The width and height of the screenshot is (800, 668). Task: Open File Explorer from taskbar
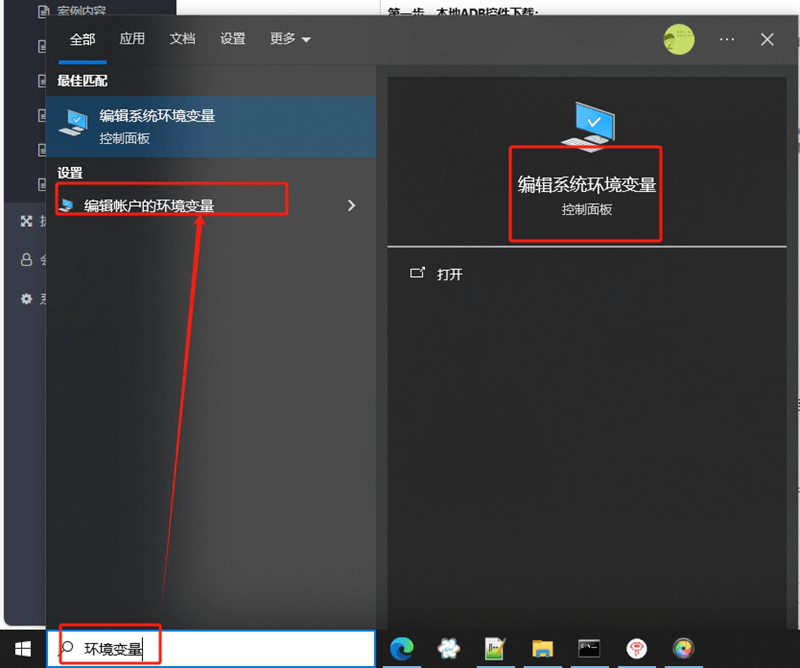click(x=542, y=649)
